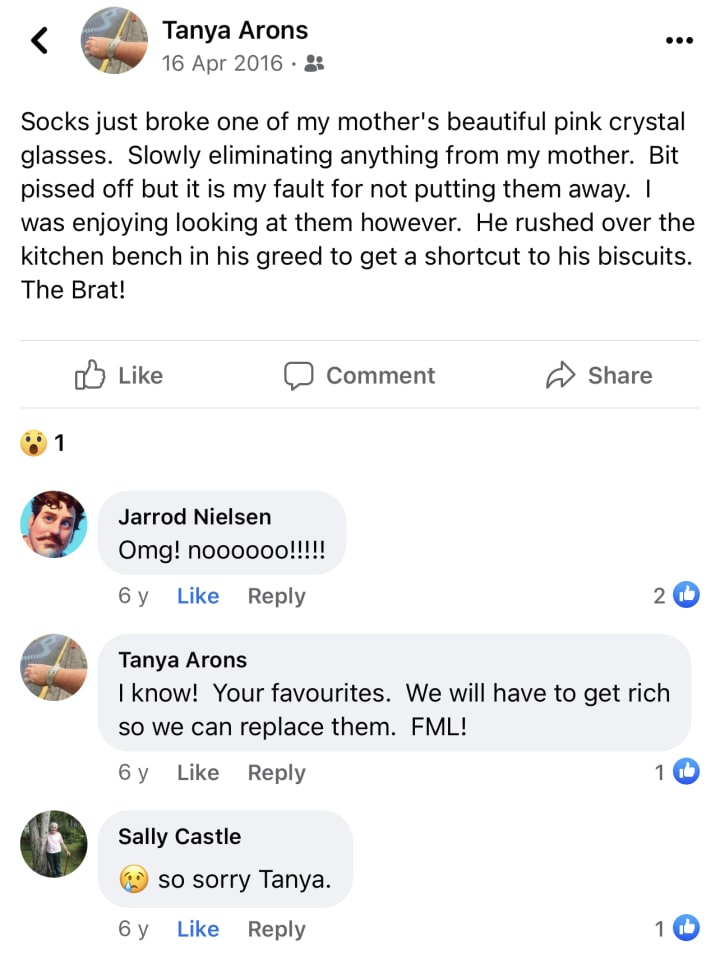Screen dimensions: 720x959
Task: Share the post using Share arrow
Action: pyautogui.click(x=599, y=375)
